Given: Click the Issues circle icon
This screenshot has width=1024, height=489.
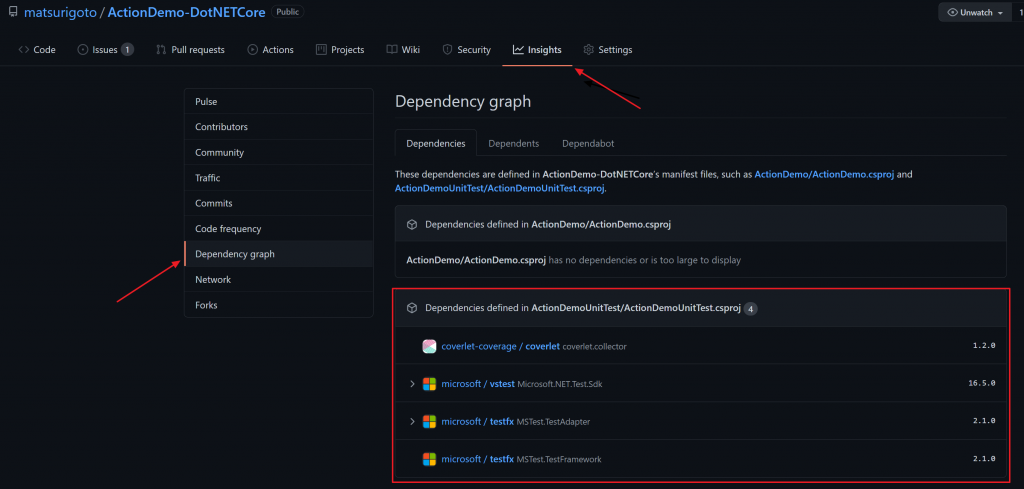Looking at the screenshot, I should tap(82, 50).
